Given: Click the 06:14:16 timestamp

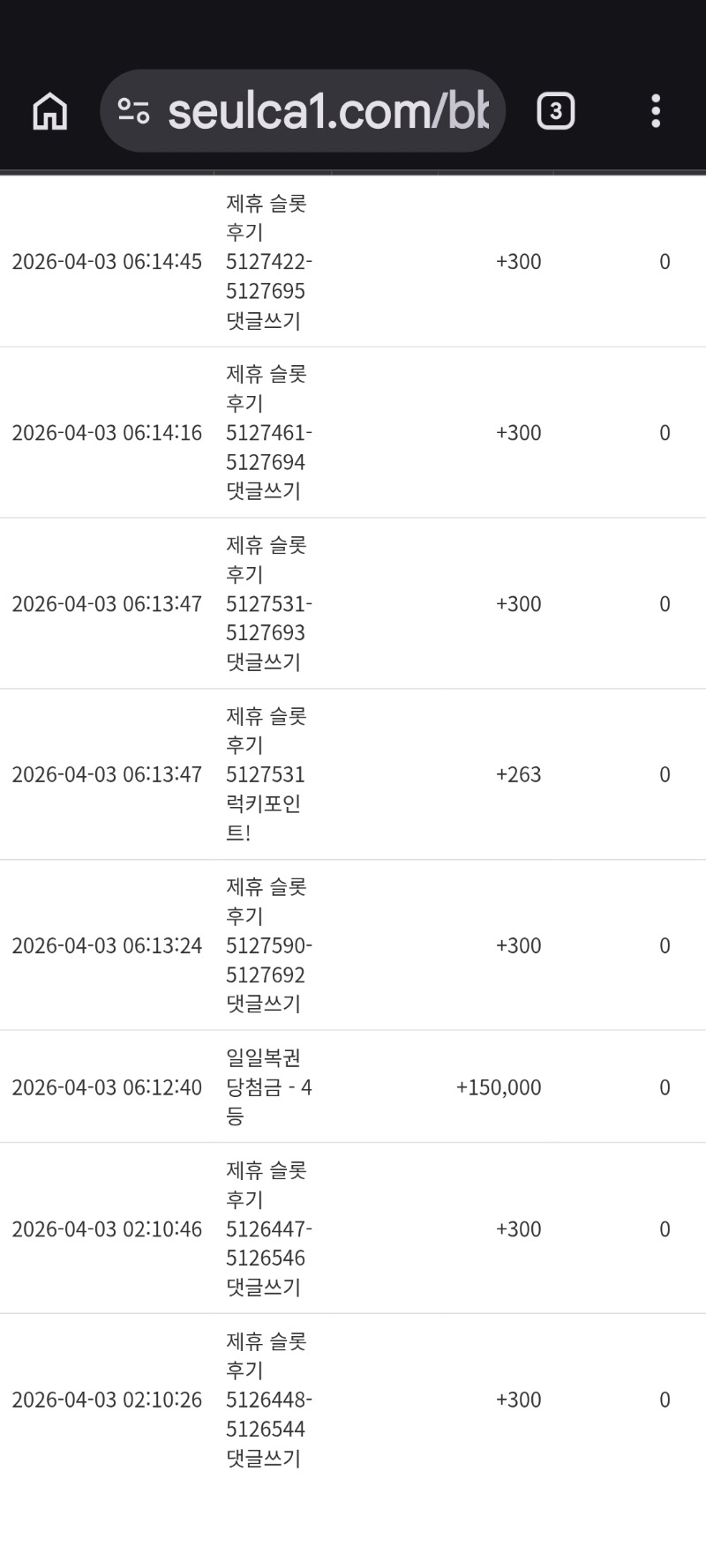Looking at the screenshot, I should tap(107, 433).
